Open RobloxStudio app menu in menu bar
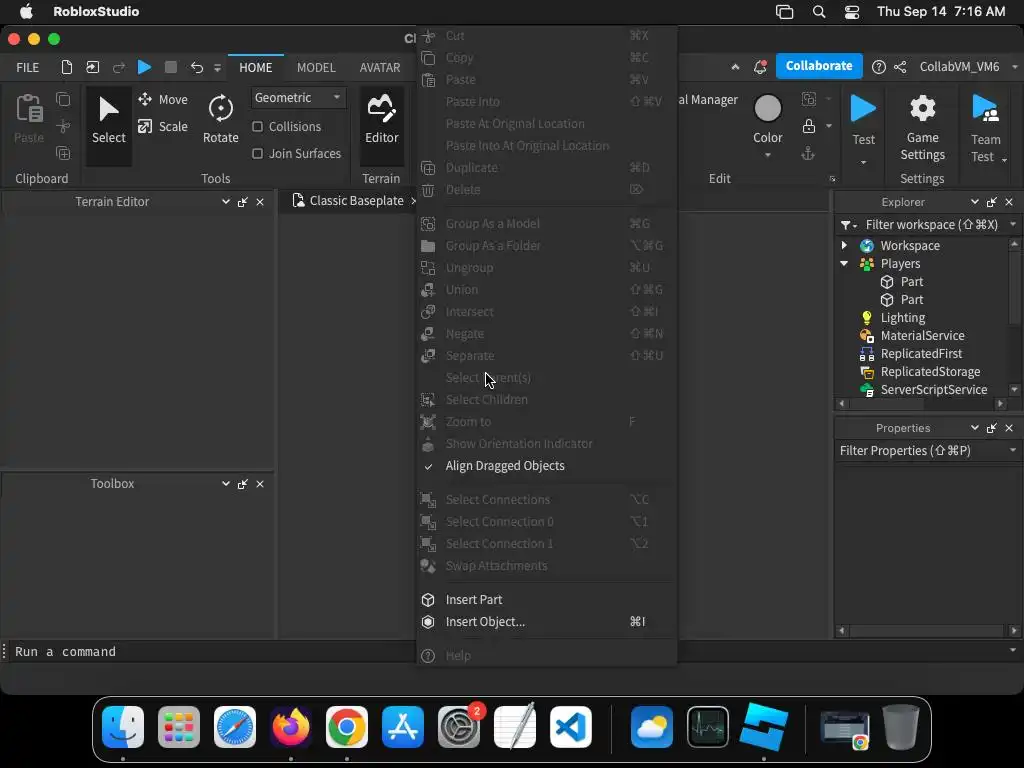The image size is (1024, 768). point(96,12)
